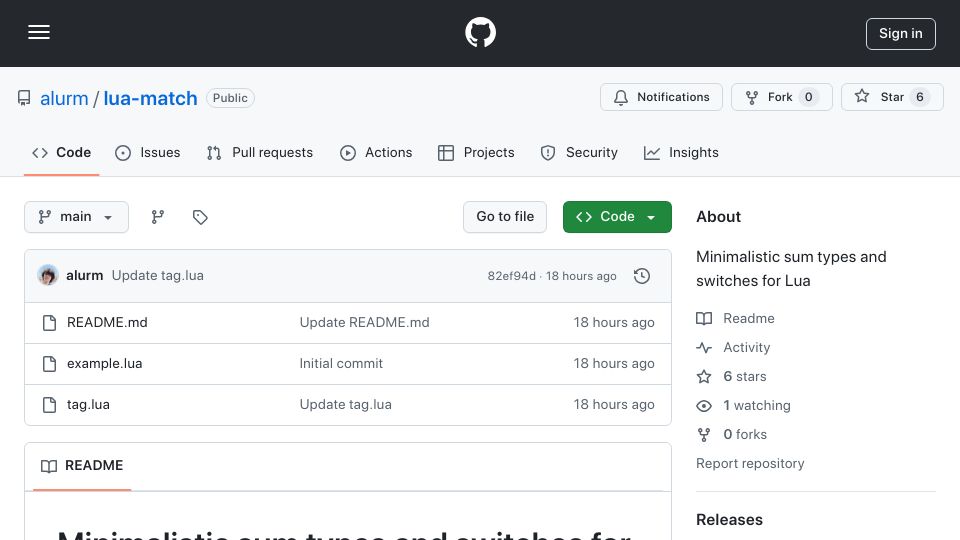Click the Sign in button
The height and width of the screenshot is (540, 960).
click(x=901, y=34)
